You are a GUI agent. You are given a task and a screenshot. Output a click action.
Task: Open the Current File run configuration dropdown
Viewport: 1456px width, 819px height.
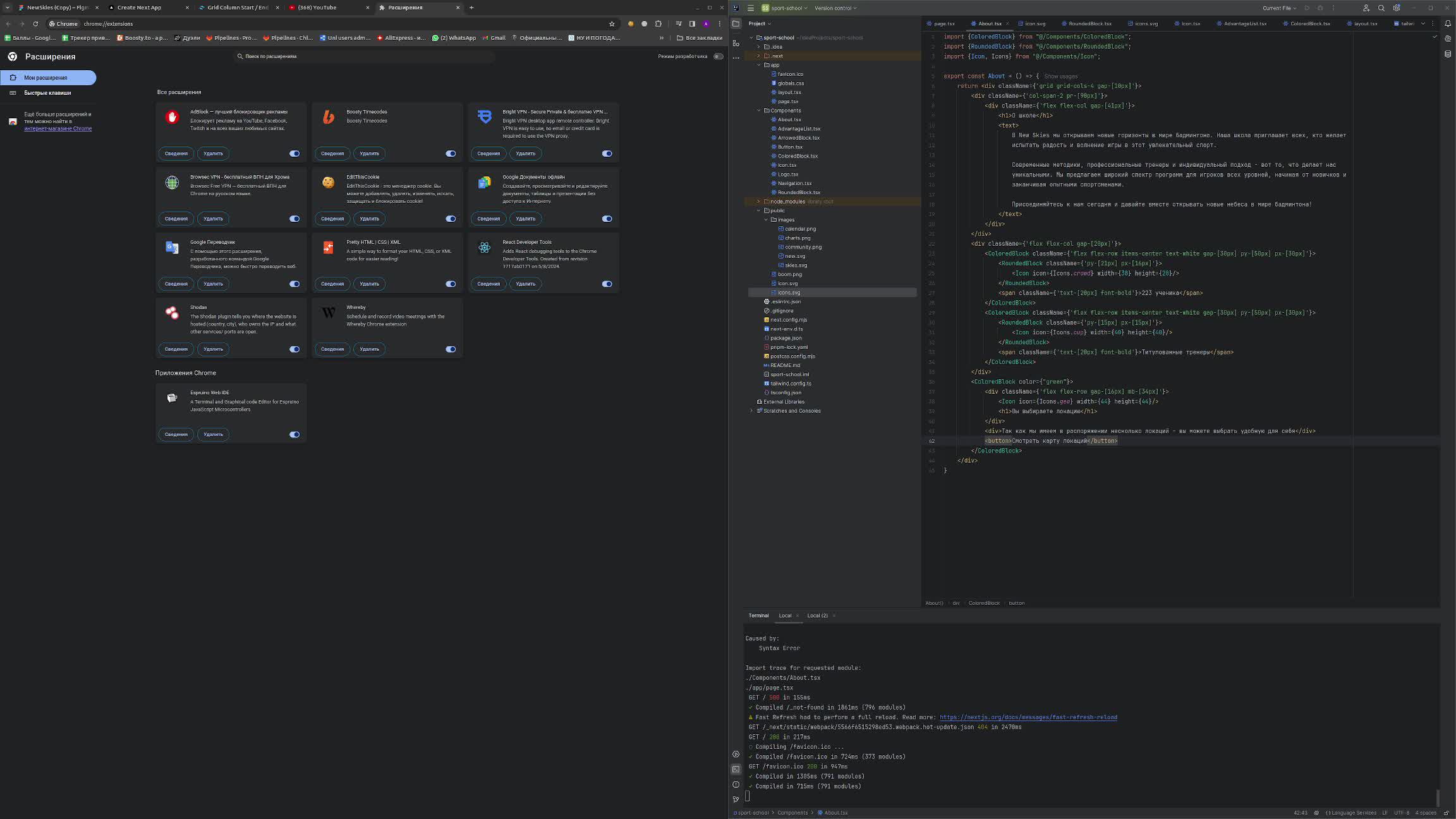coord(1279,8)
